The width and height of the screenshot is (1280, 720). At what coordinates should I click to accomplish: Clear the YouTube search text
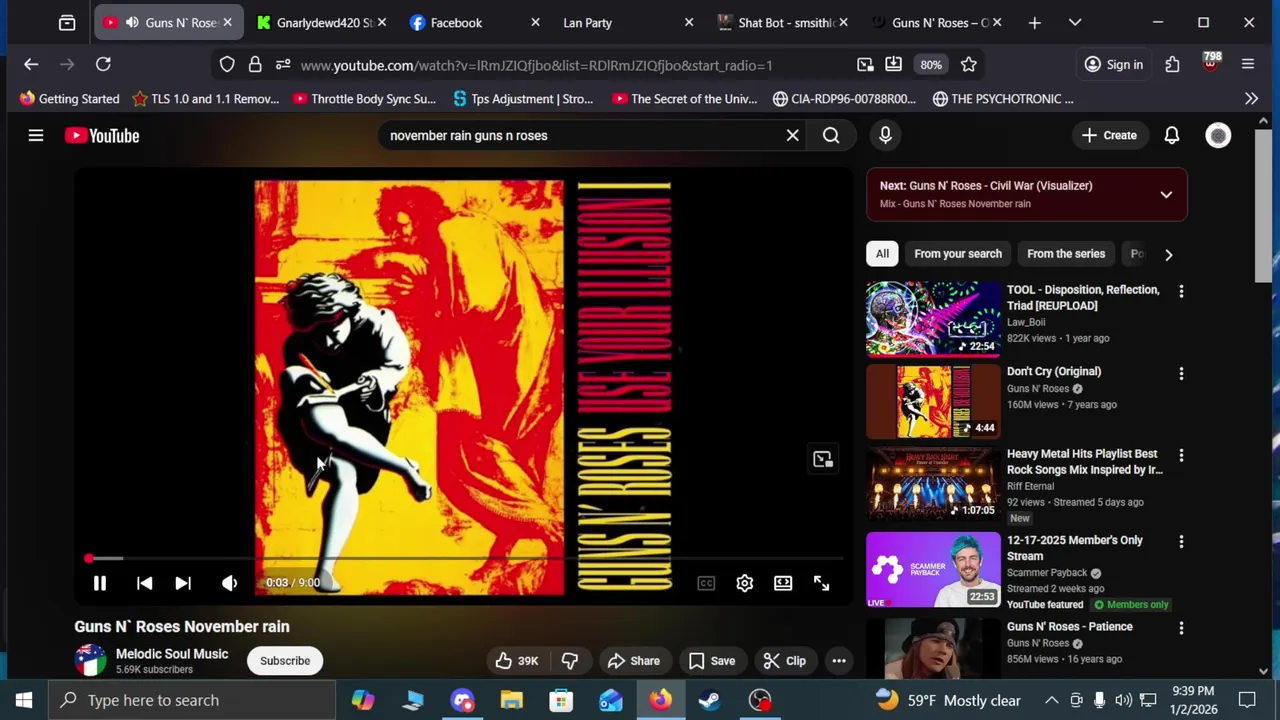(x=793, y=135)
